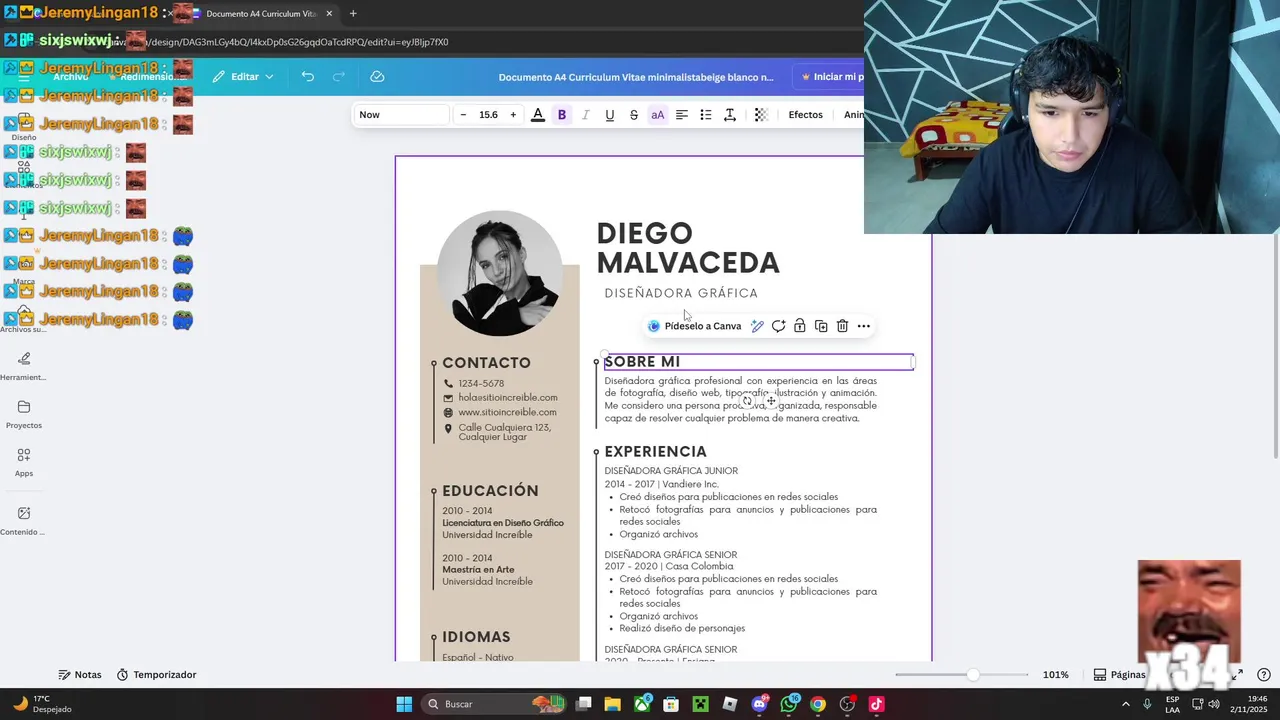Click the document title in header
Image resolution: width=1280 pixels, height=720 pixels.
coord(636,77)
